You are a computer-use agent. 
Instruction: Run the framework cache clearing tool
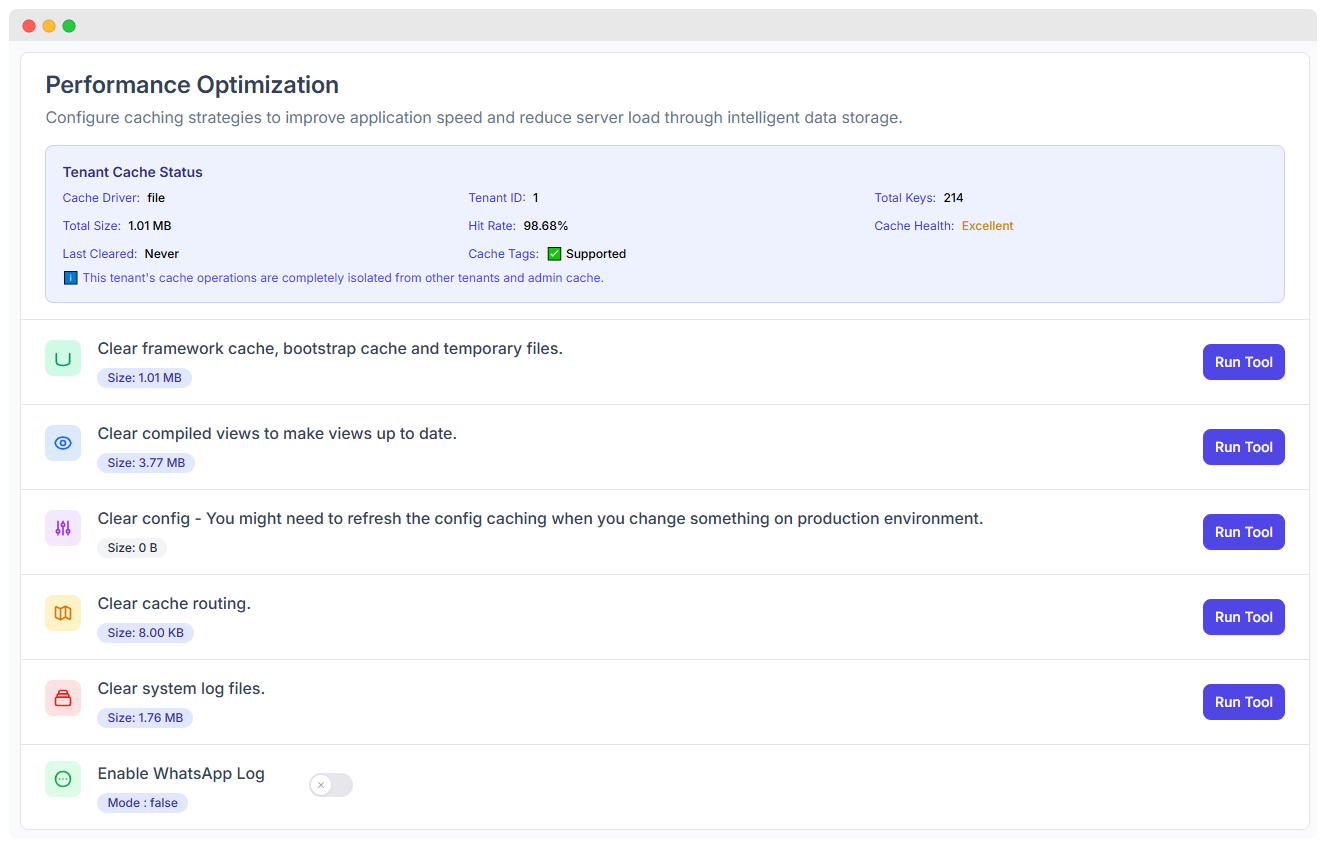click(x=1243, y=362)
